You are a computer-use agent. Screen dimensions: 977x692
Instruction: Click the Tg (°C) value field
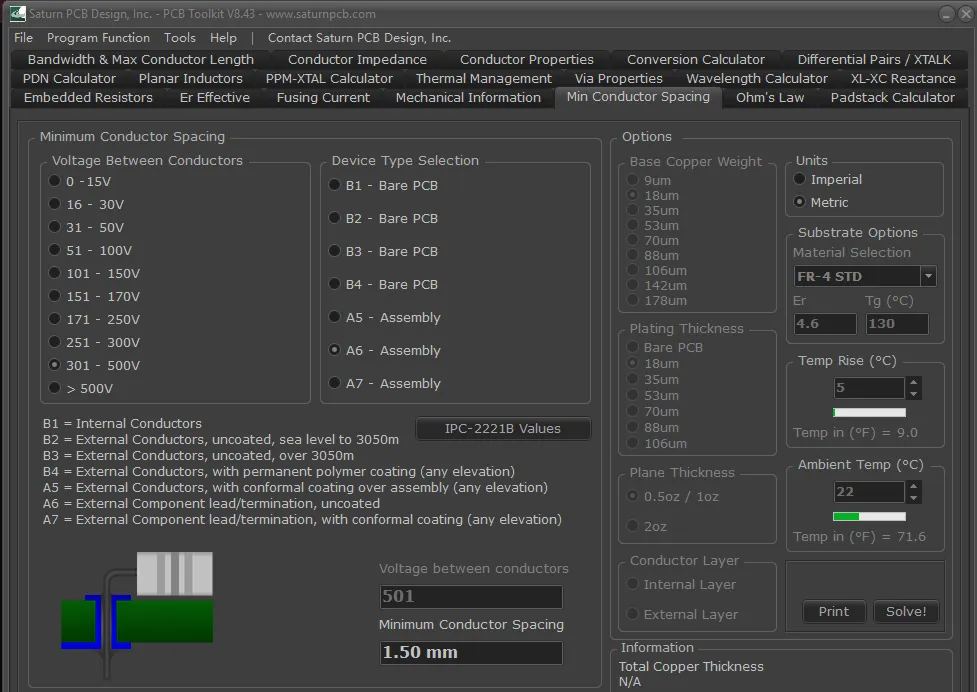897,324
